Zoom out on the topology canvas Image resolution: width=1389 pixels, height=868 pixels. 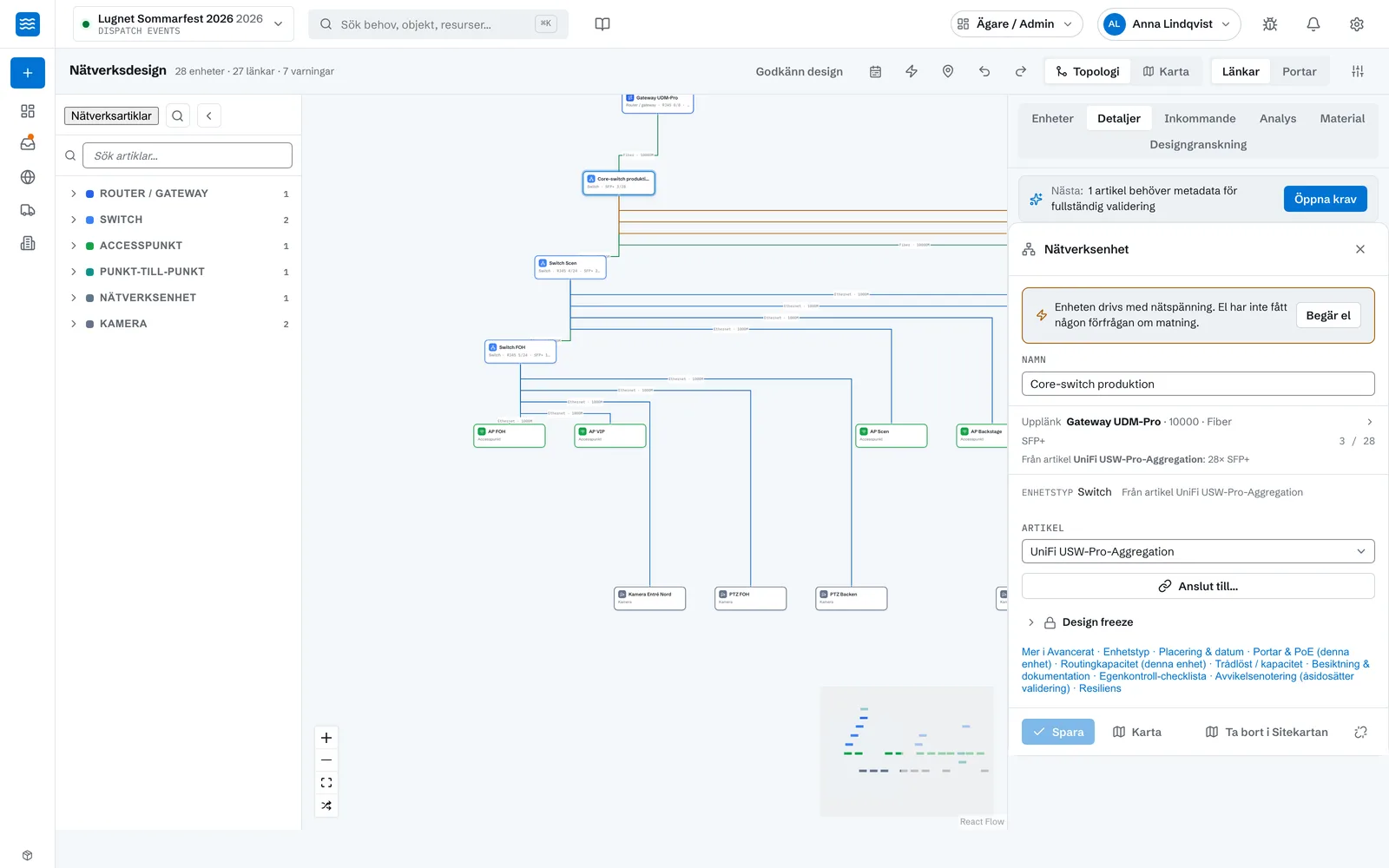coord(326,760)
